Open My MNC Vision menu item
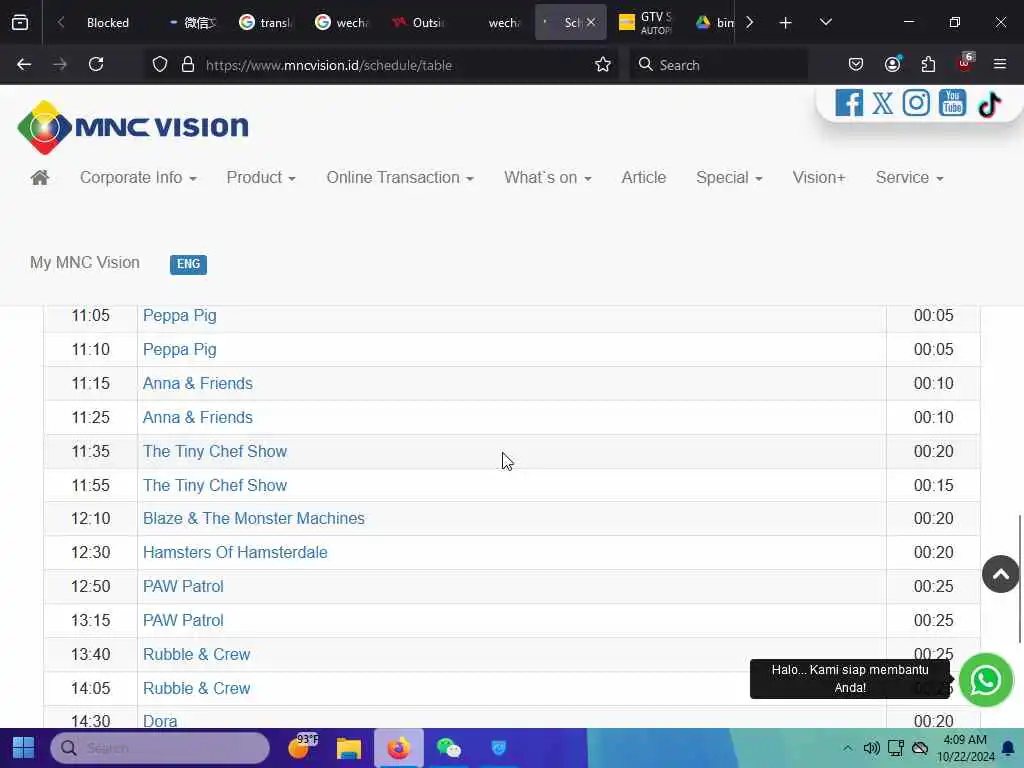Viewport: 1024px width, 768px height. pyautogui.click(x=85, y=263)
